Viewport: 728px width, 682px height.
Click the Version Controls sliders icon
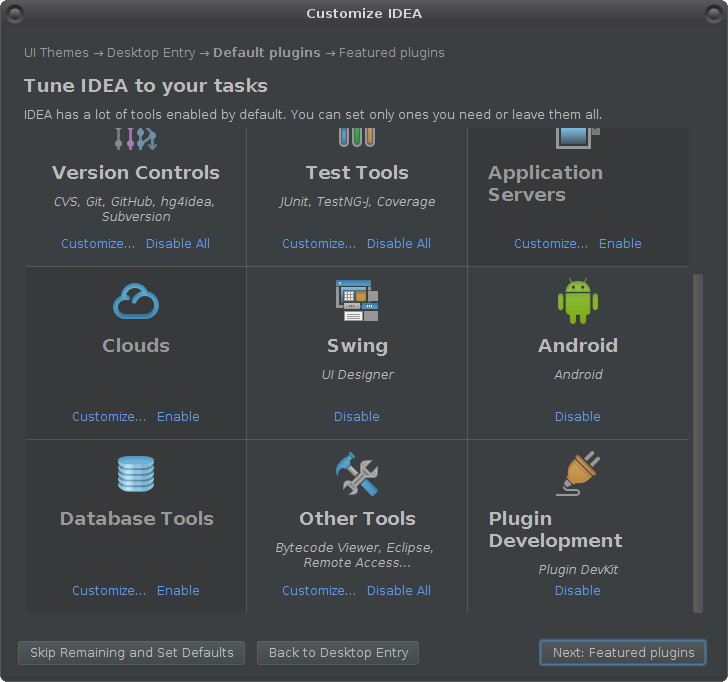pos(136,139)
